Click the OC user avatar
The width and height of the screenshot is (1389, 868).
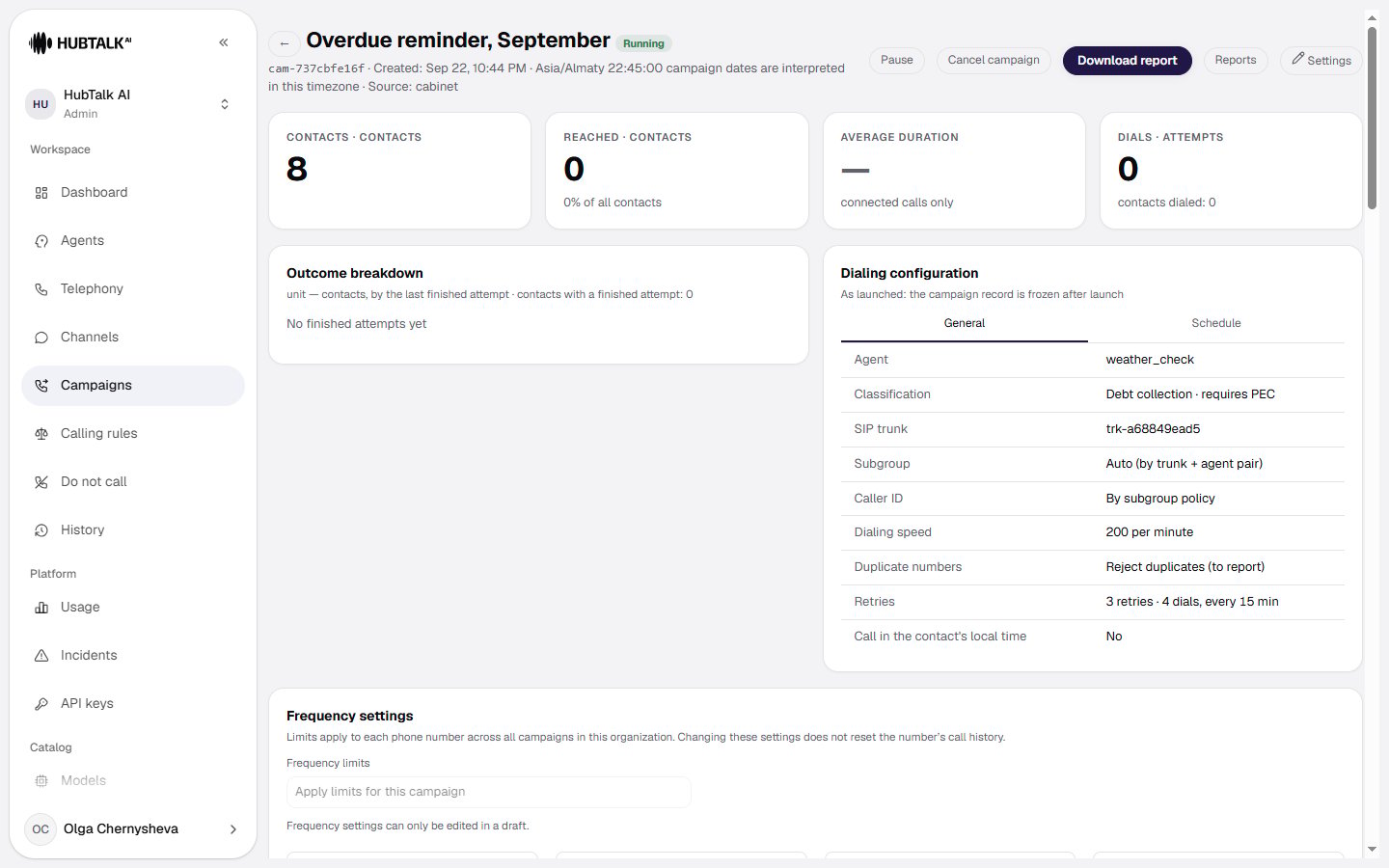click(x=41, y=829)
